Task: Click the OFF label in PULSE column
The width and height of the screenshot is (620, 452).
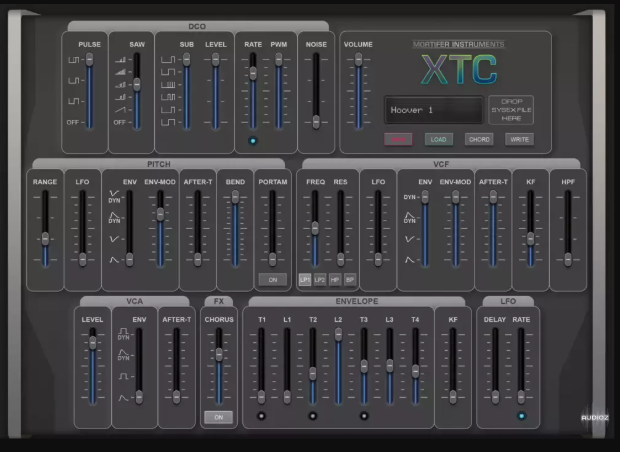Action: (x=73, y=122)
